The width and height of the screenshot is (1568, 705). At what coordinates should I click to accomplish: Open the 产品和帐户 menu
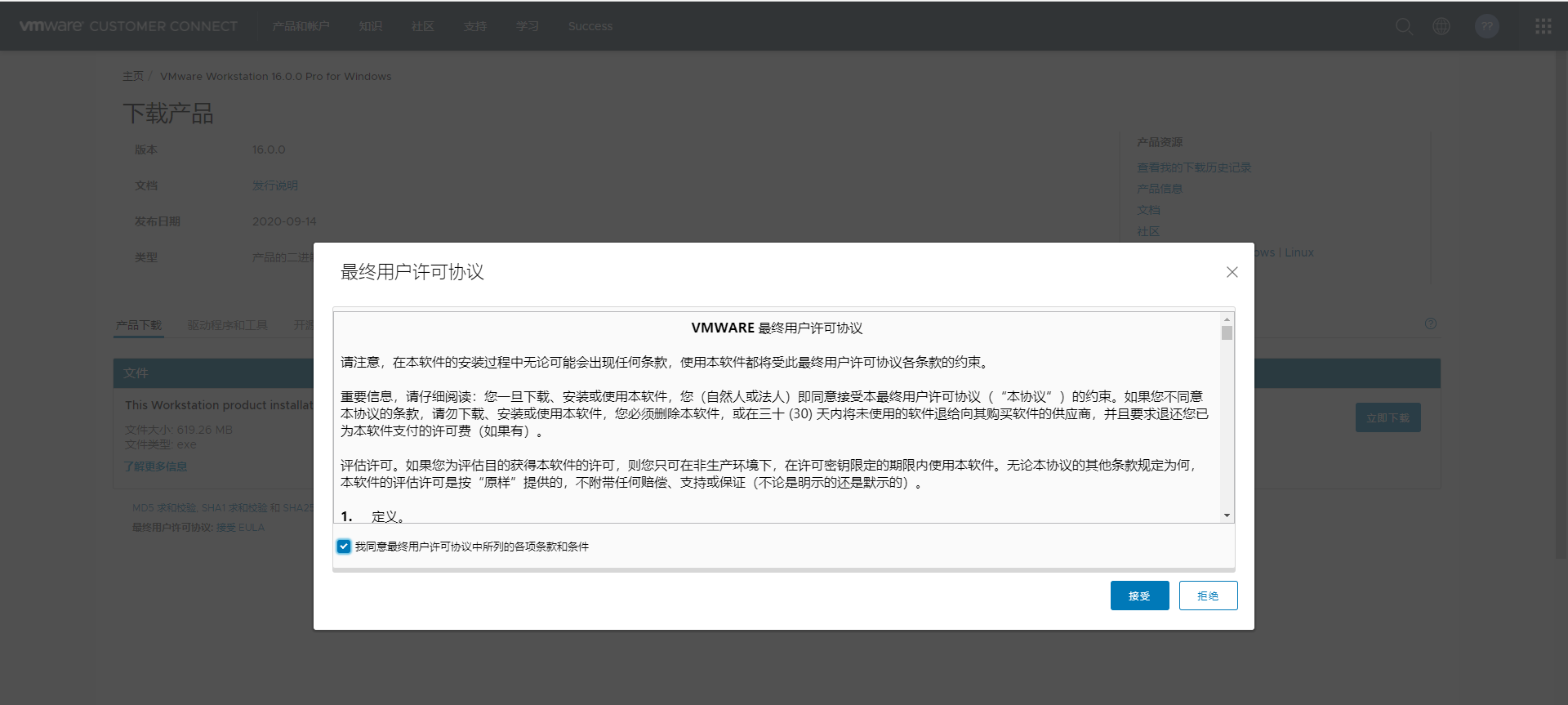coord(301,26)
